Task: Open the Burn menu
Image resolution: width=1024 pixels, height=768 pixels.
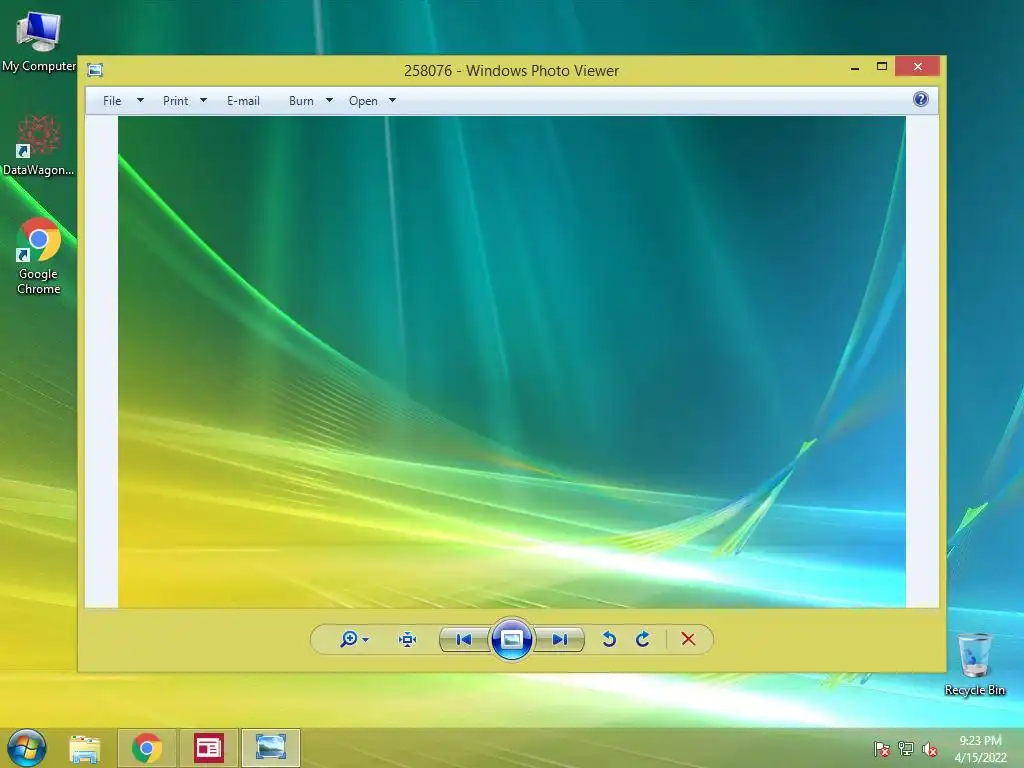Action: [301, 101]
